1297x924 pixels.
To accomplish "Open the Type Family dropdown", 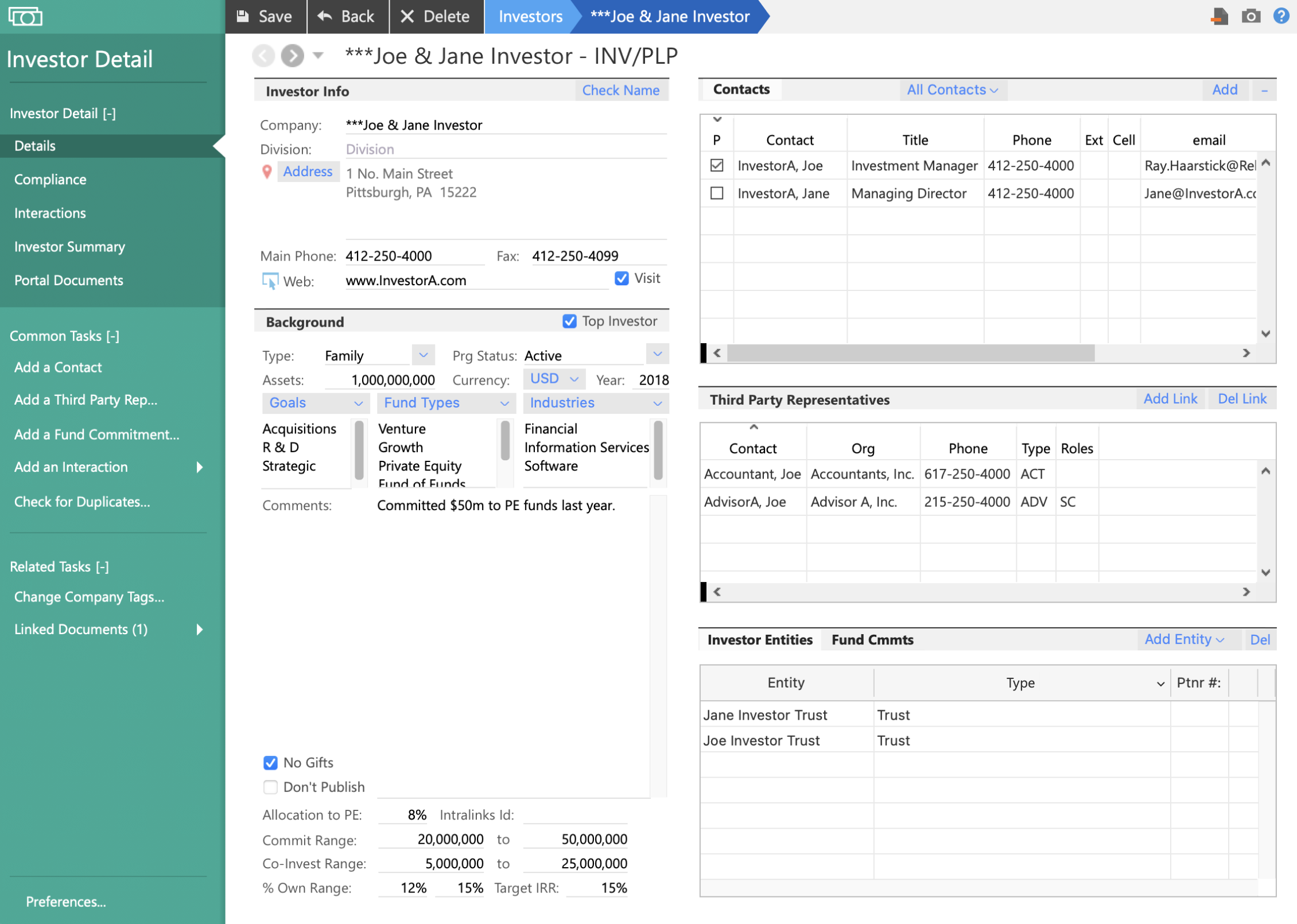I will [424, 355].
